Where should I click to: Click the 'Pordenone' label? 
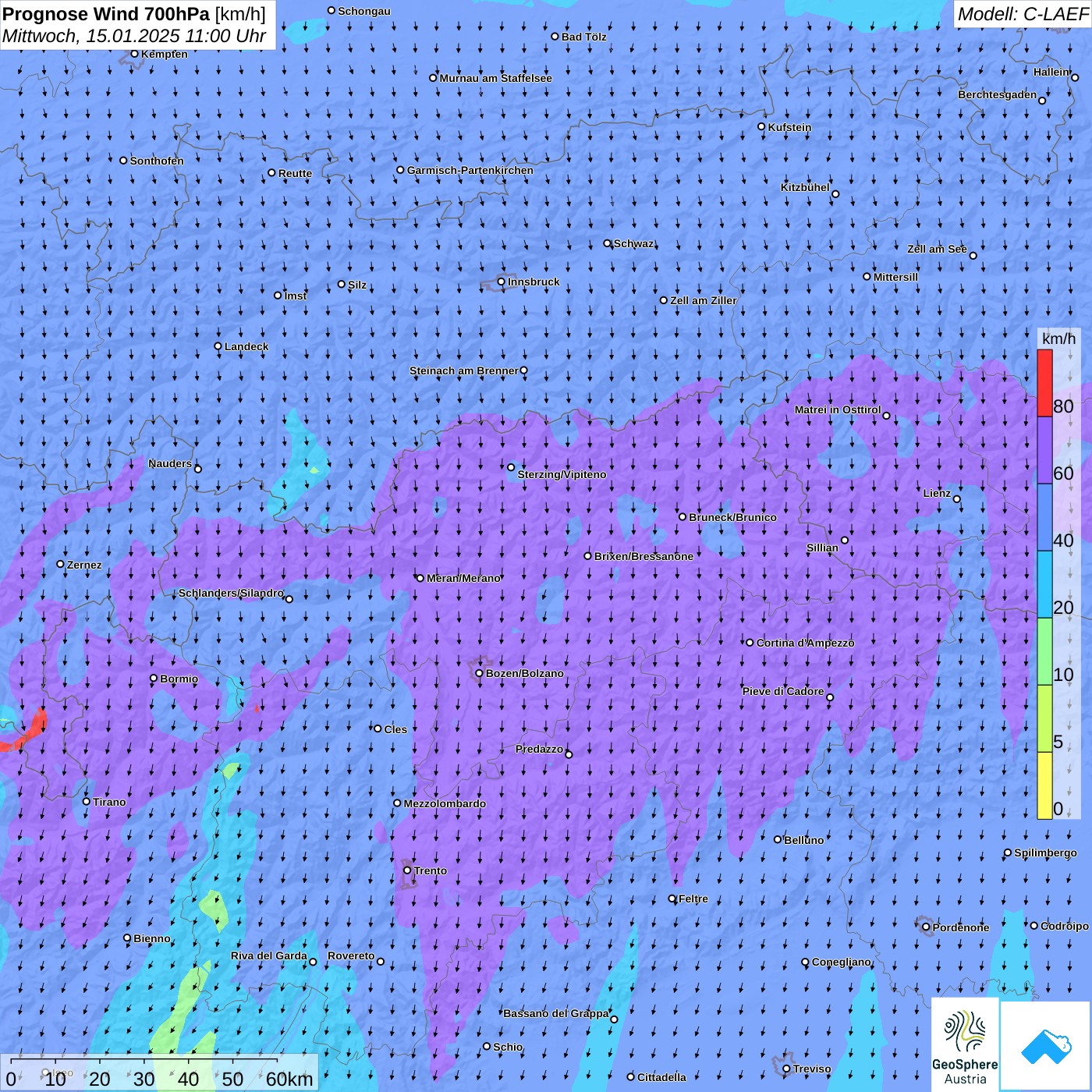point(961,927)
